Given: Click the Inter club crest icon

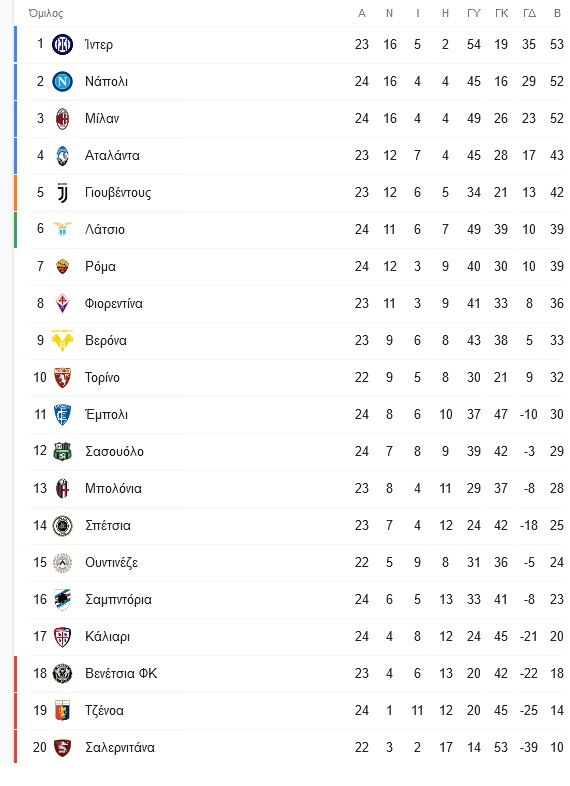Looking at the screenshot, I should click(62, 45).
